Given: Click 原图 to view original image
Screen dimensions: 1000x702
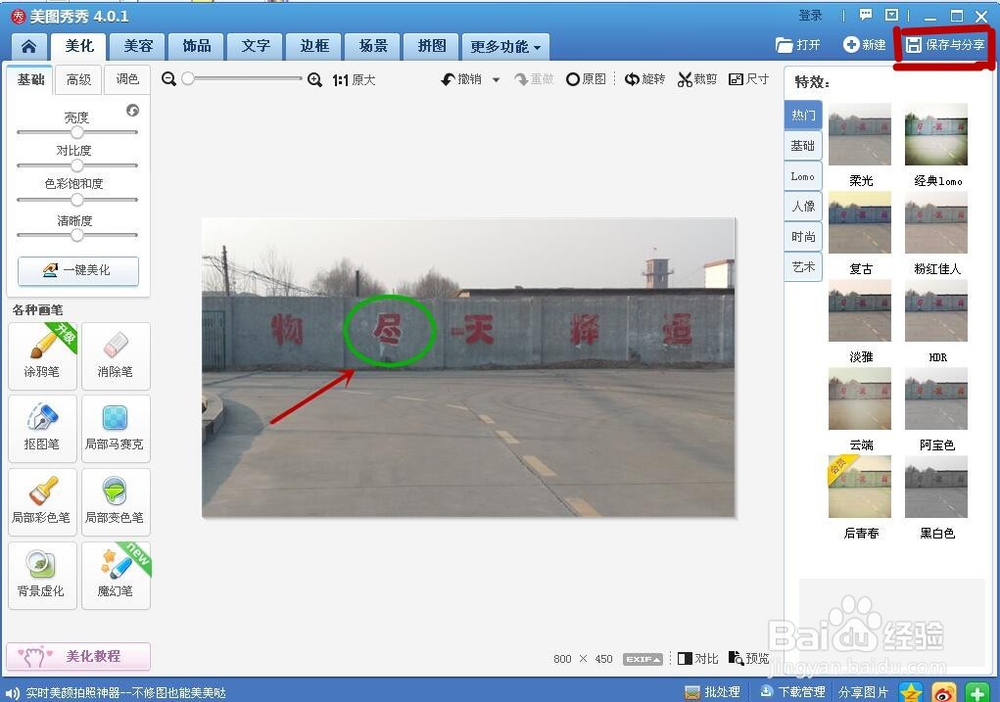Looking at the screenshot, I should 586,79.
